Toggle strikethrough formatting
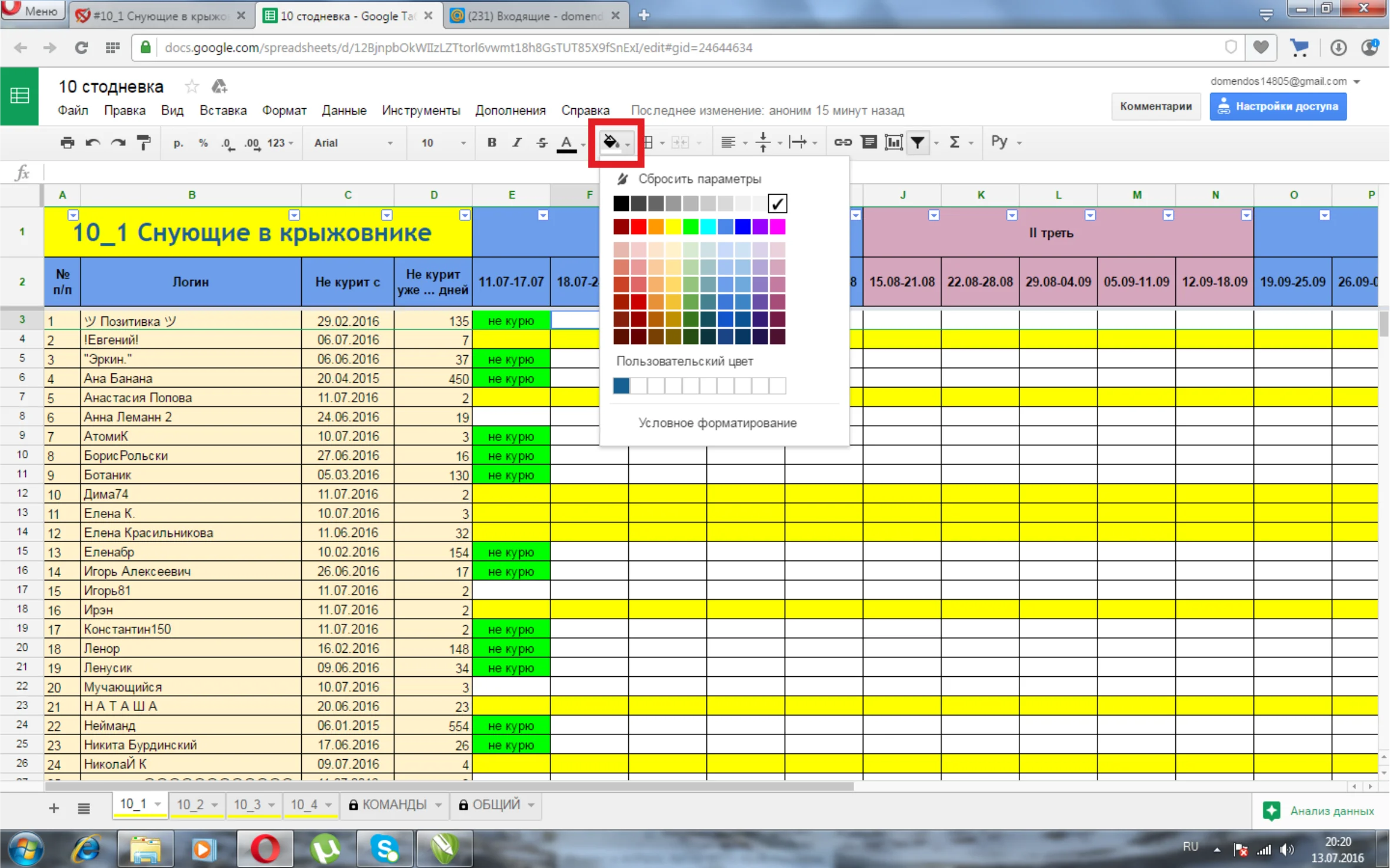The width and height of the screenshot is (1390, 868). click(541, 142)
